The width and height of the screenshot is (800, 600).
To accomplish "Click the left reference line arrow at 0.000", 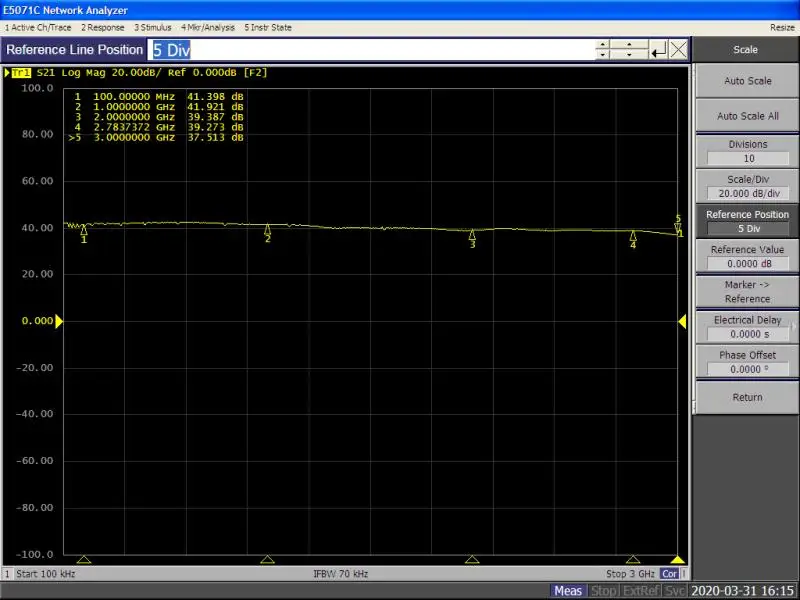I will [x=59, y=321].
